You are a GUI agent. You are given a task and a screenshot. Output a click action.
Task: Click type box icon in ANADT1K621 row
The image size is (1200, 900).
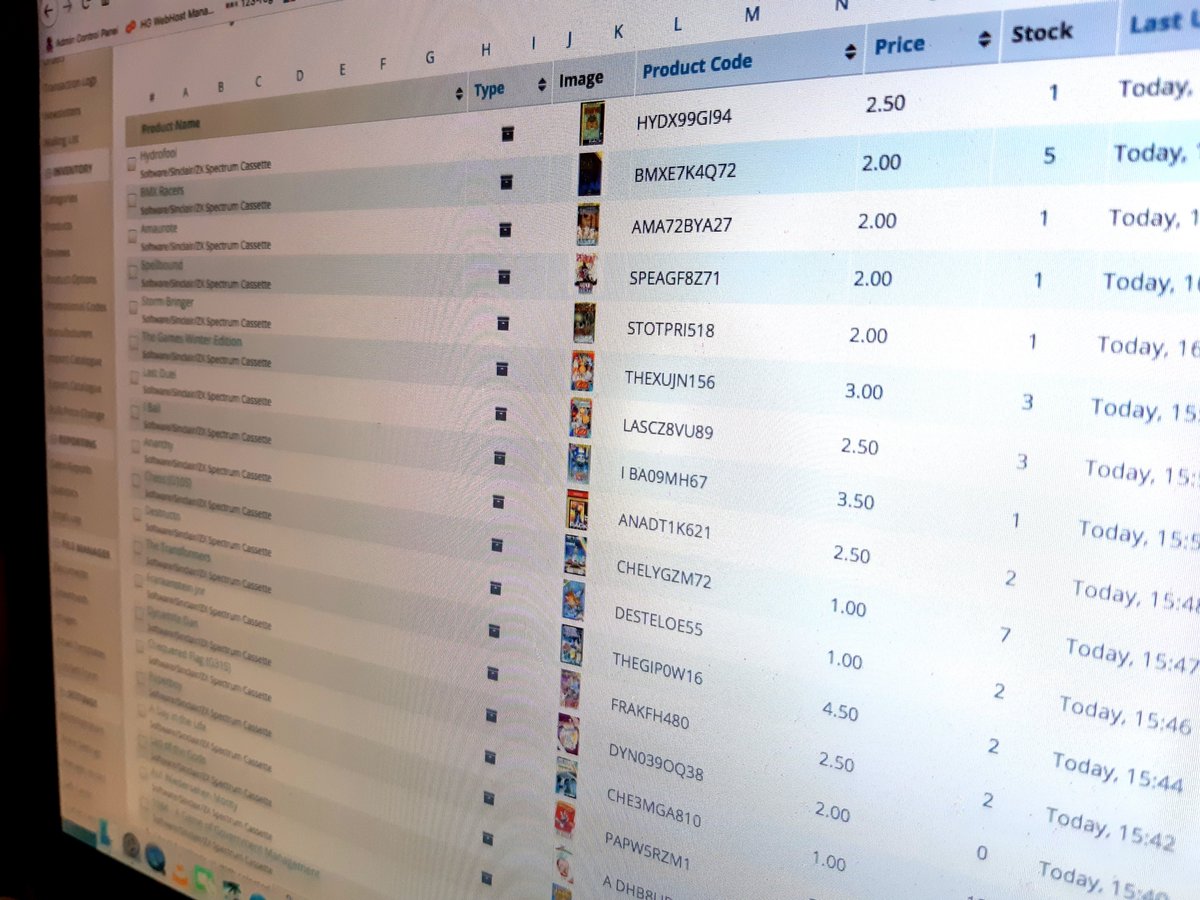click(498, 502)
